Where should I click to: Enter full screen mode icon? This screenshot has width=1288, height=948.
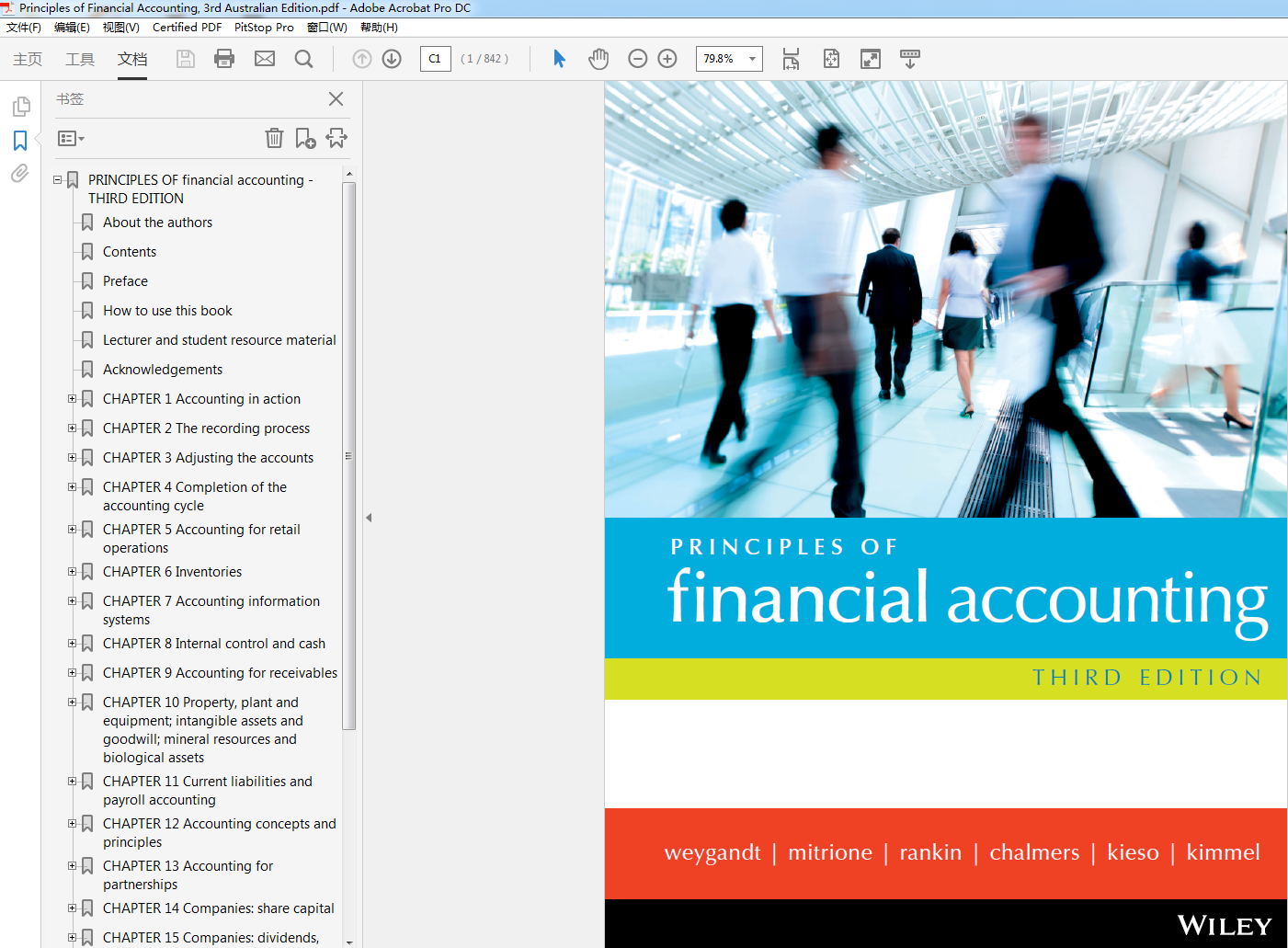[871, 59]
